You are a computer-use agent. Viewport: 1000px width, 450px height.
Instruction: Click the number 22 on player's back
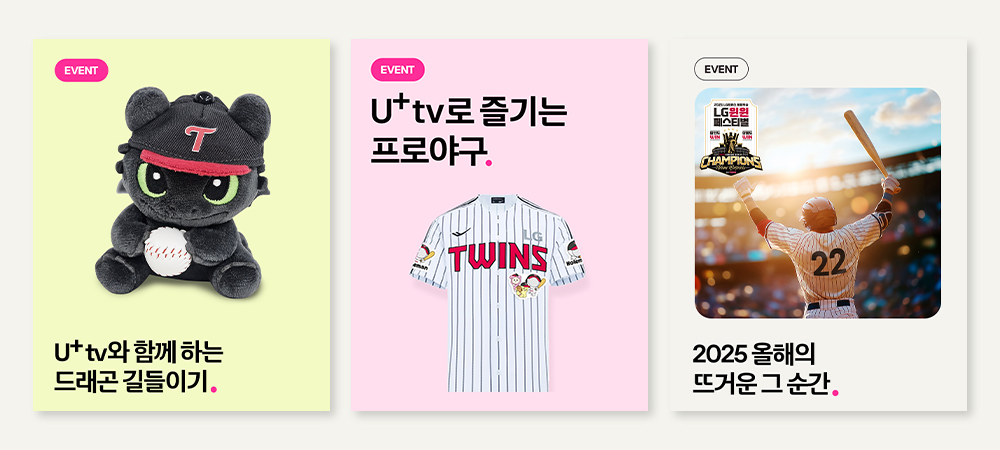pyautogui.click(x=829, y=262)
